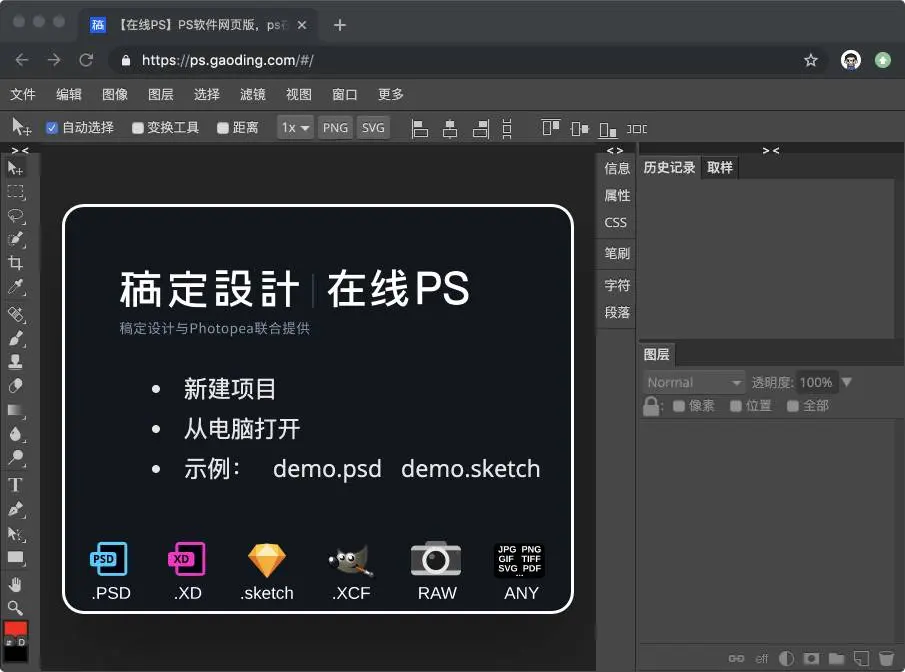Distribute horizontal spacing icon
This screenshot has width=905, height=672.
tap(637, 129)
